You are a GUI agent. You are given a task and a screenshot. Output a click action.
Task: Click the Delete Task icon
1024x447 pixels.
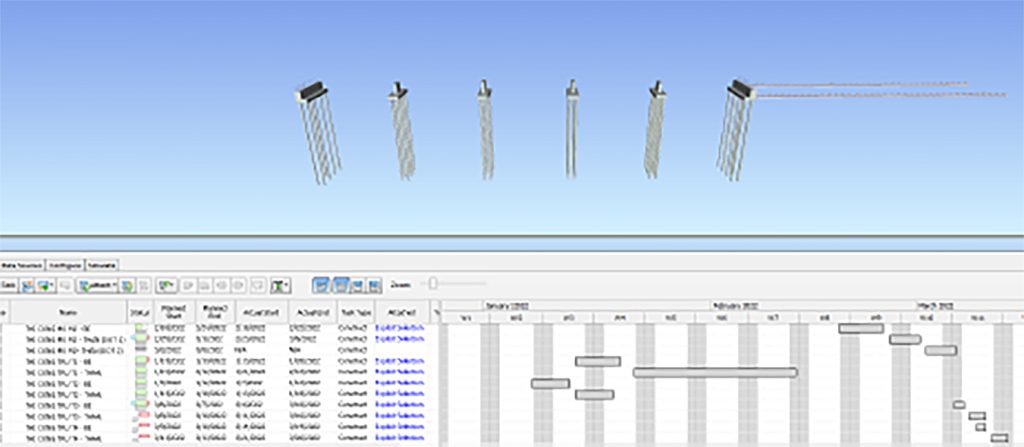point(64,285)
